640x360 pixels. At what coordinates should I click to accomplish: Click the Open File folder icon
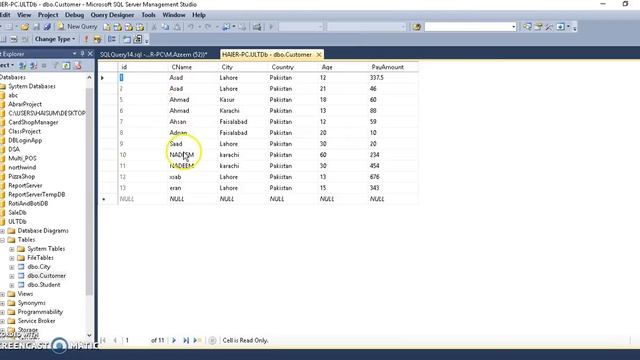(24, 27)
